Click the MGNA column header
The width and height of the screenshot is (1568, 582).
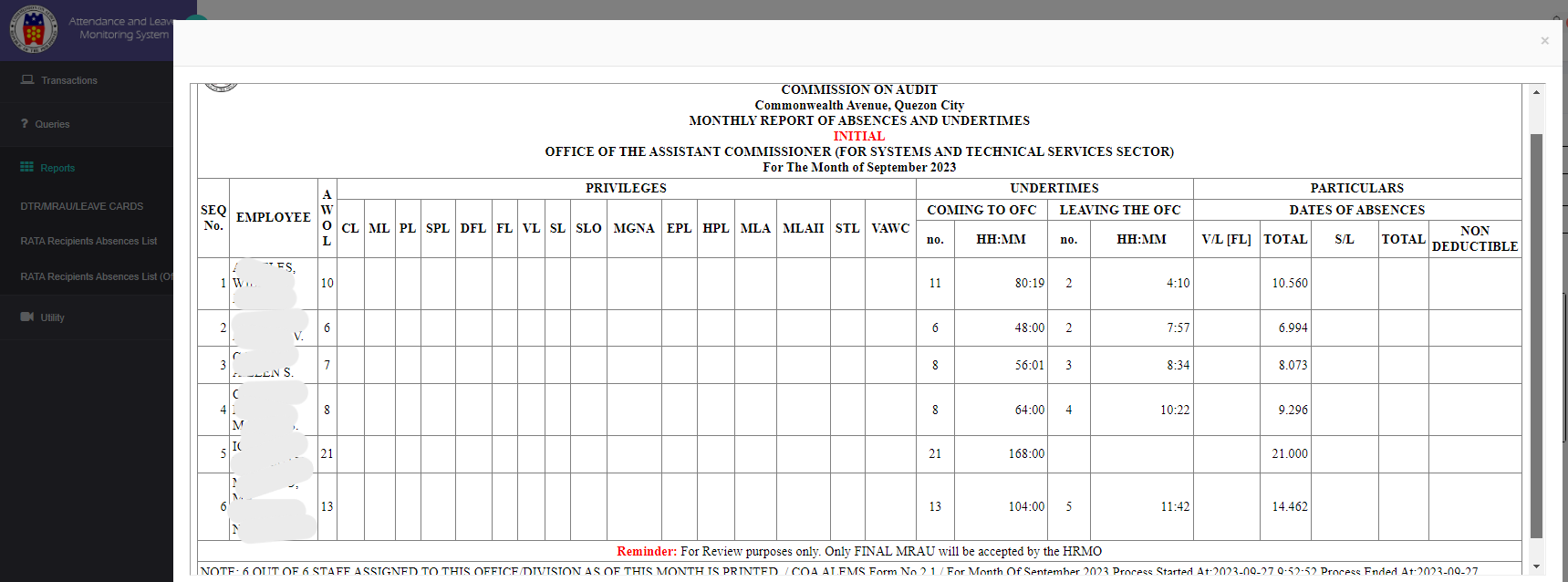(x=634, y=228)
